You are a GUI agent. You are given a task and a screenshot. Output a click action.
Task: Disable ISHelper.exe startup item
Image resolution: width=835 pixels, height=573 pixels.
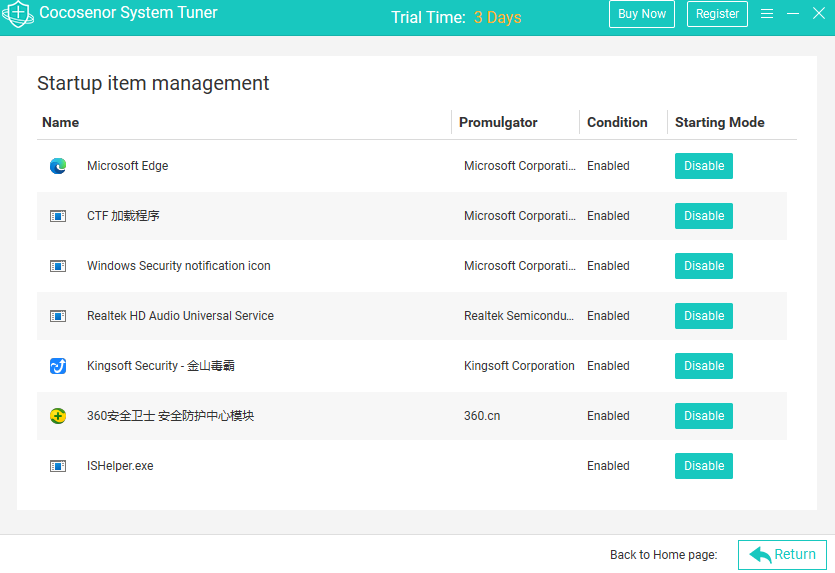[704, 466]
